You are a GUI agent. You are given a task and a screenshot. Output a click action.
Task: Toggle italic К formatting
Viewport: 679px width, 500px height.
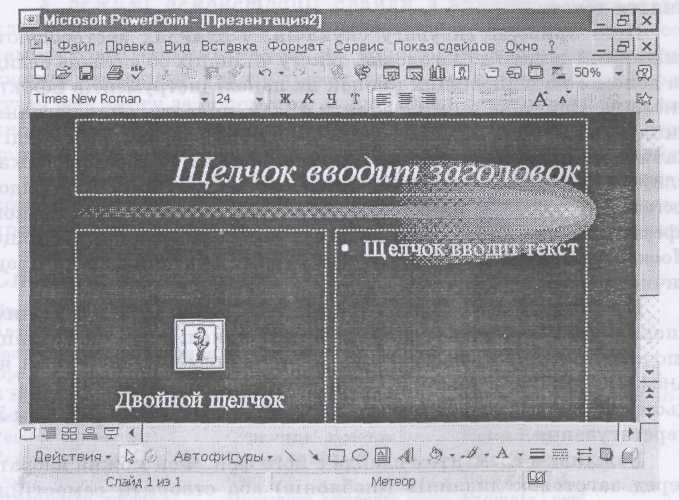point(308,99)
